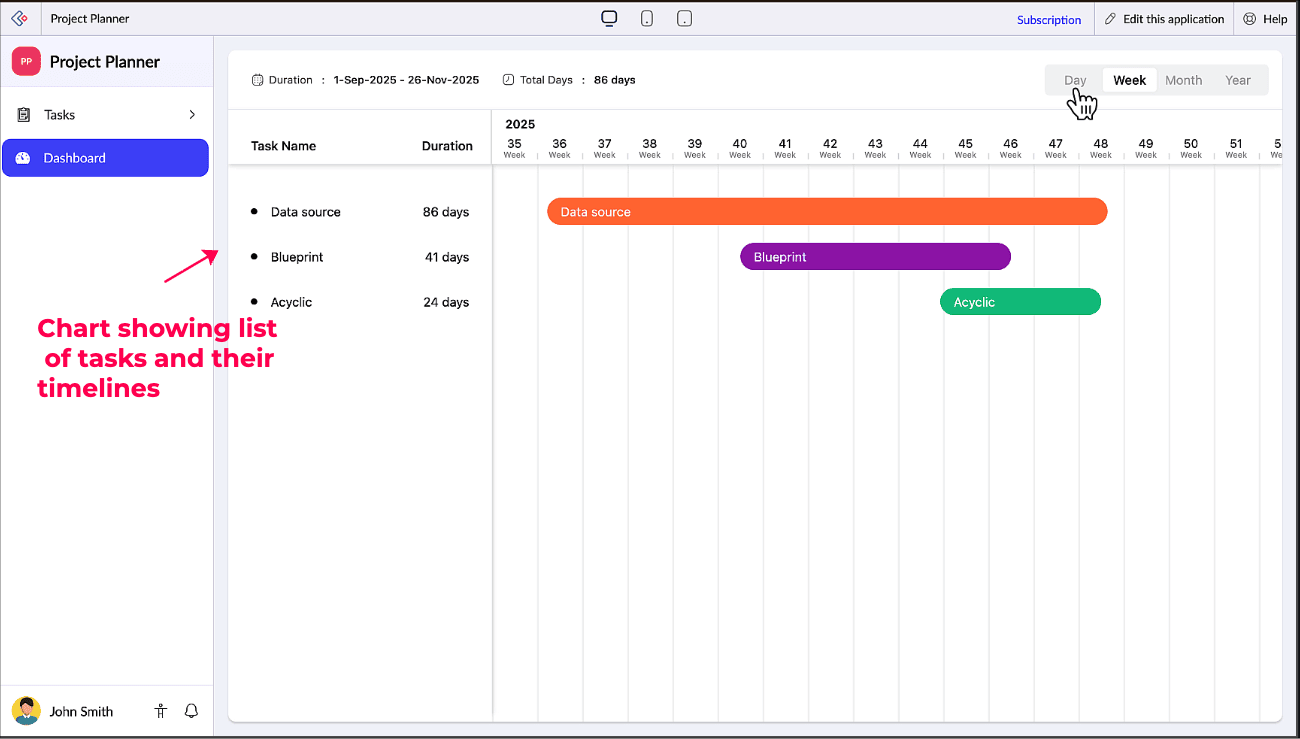Expand the Tasks menu chevron
The width and height of the screenshot is (1300, 739).
tap(192, 115)
